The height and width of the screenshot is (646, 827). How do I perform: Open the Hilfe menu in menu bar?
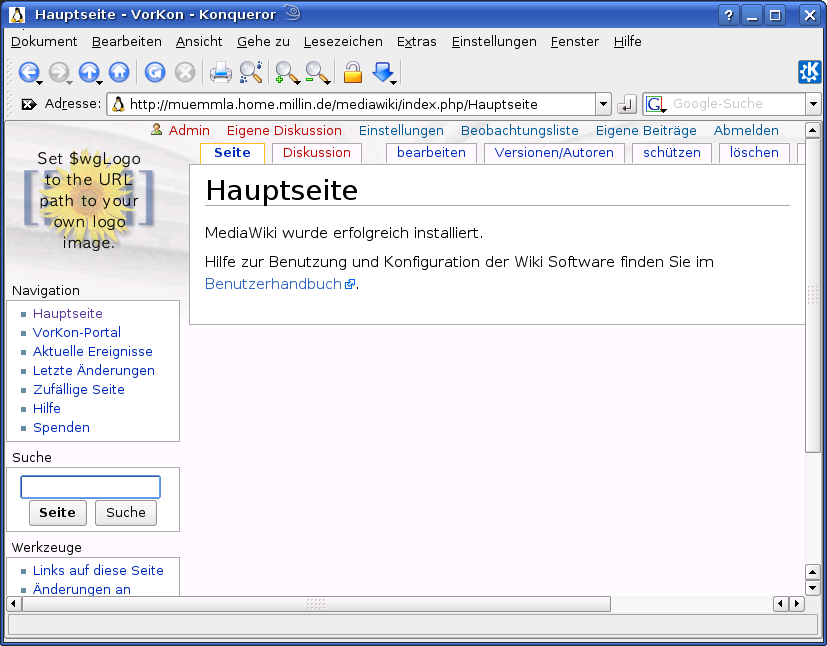(627, 42)
